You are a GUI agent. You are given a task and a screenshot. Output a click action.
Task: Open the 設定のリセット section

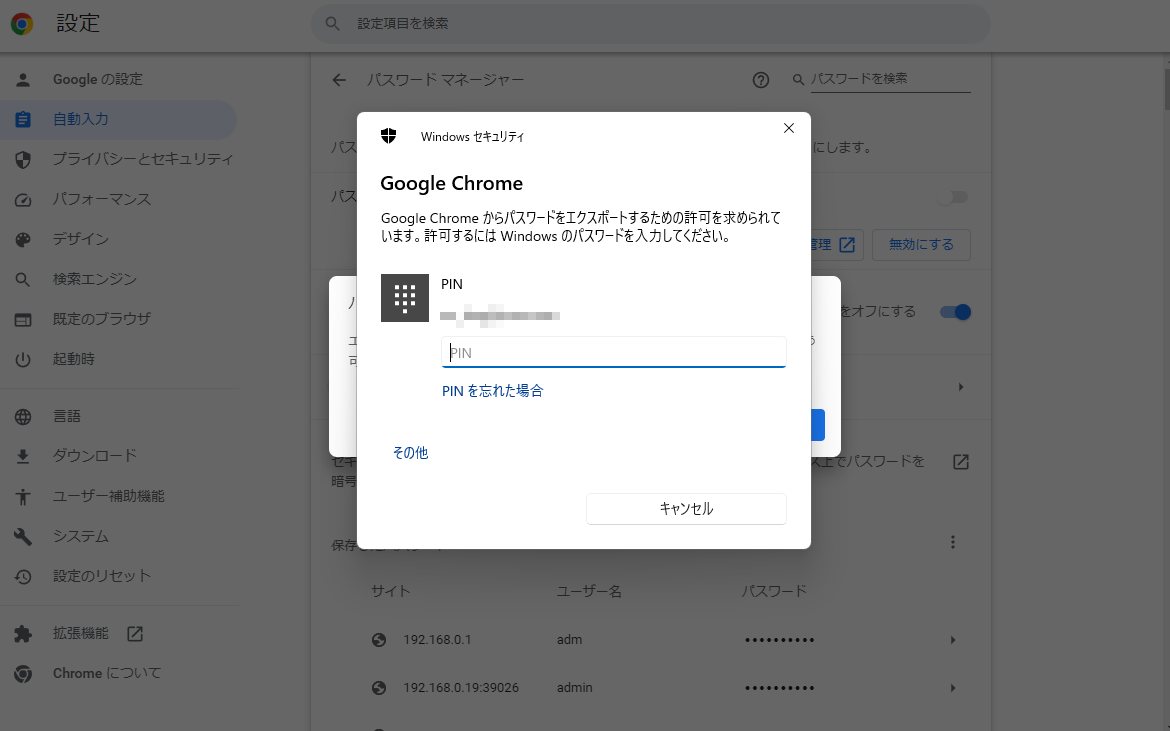point(119,577)
